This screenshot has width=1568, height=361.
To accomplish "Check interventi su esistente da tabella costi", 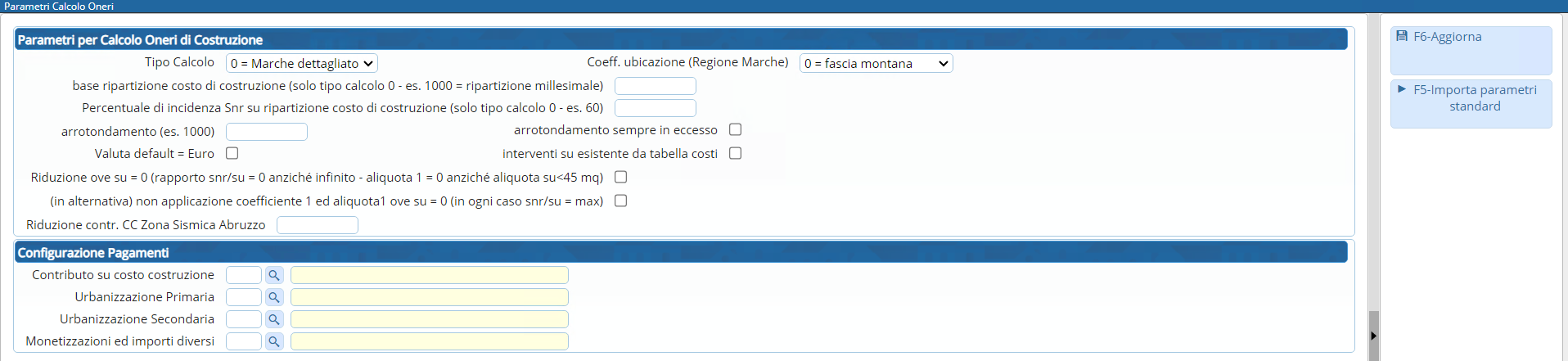I will tap(736, 153).
